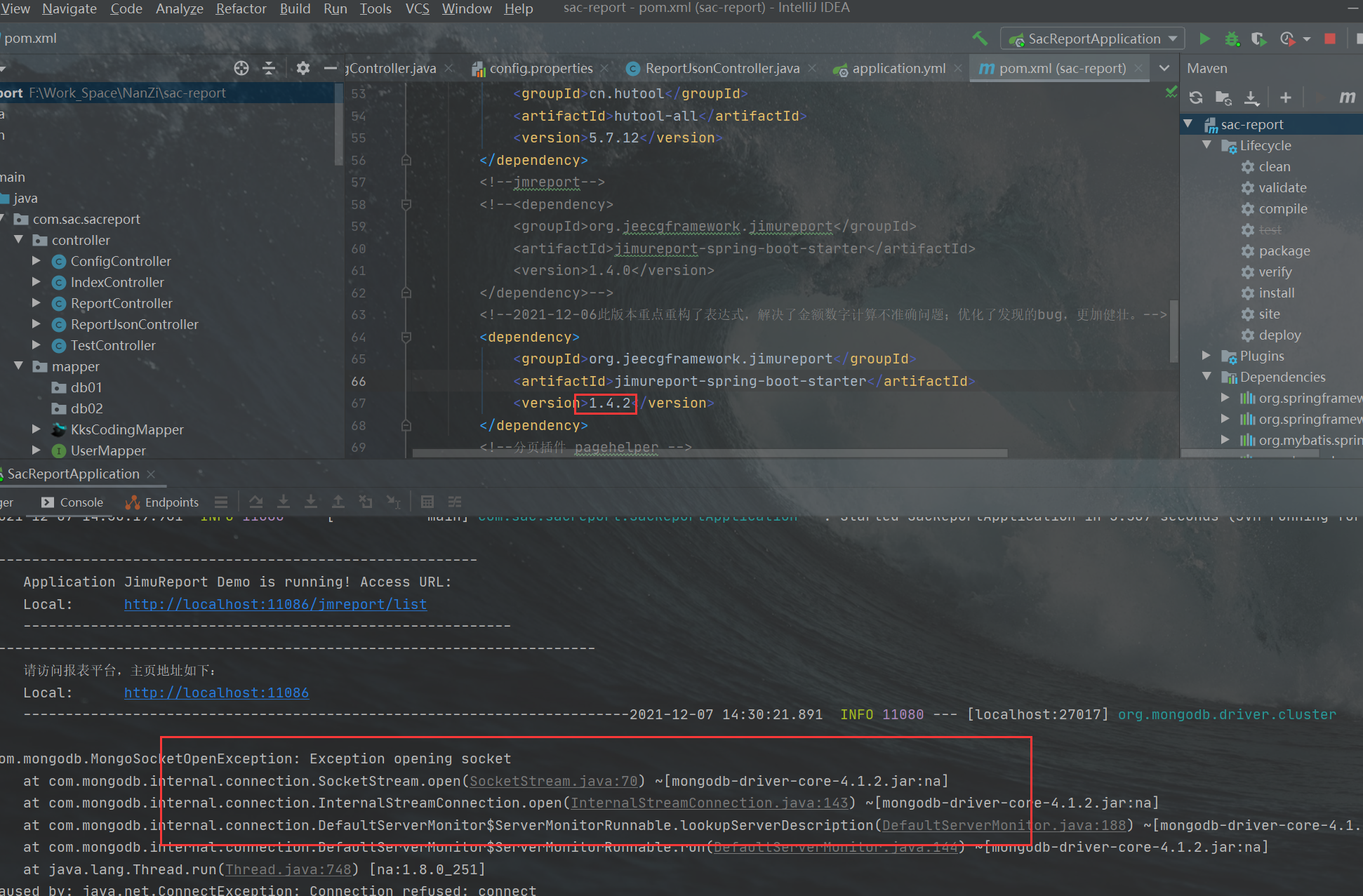Select the db02 folder under mapper

(x=86, y=408)
